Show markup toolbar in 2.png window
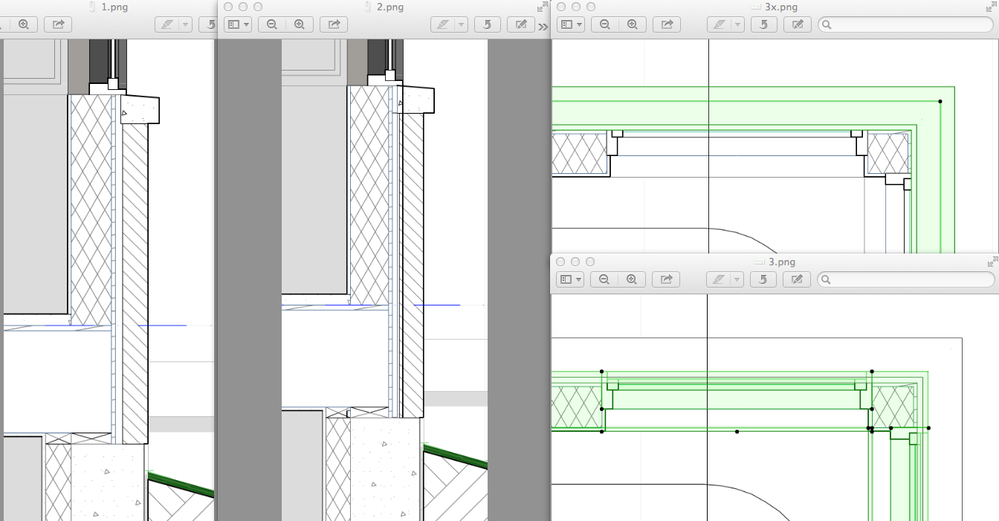This screenshot has height=521, width=999. (520, 24)
